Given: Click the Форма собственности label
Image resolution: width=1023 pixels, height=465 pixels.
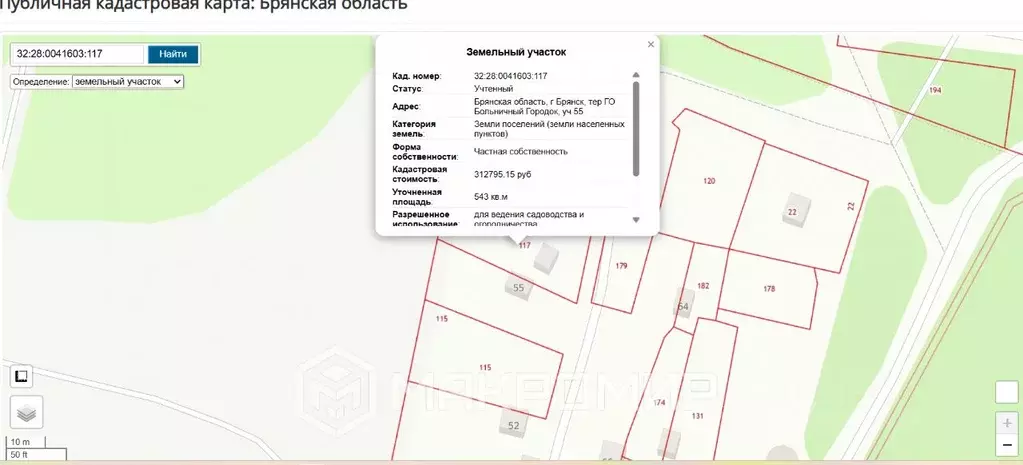Looking at the screenshot, I should [425, 151].
